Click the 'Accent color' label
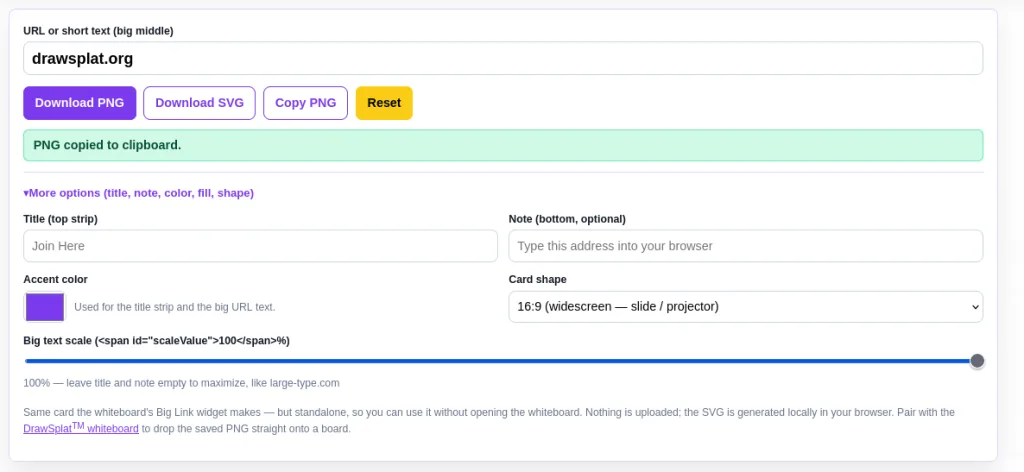 tap(56, 279)
